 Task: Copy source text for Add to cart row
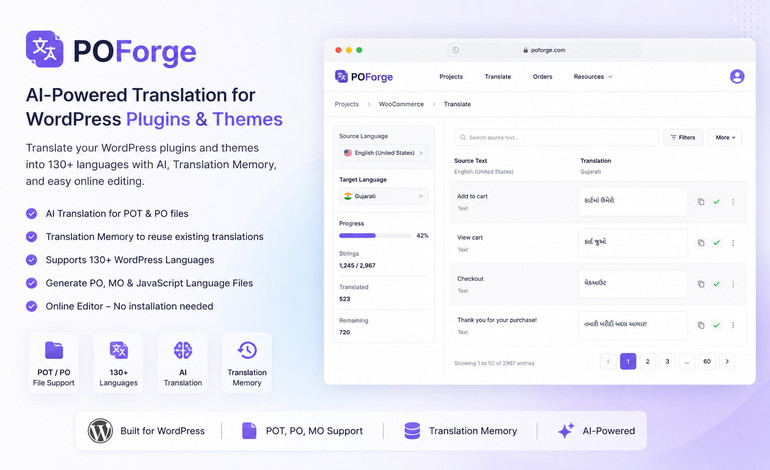[x=701, y=202]
